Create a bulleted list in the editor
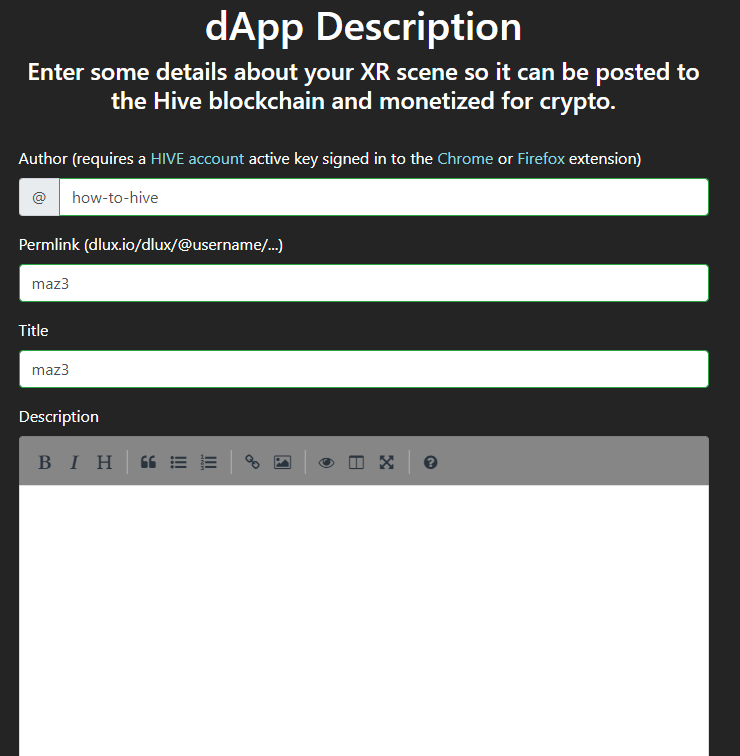740x756 pixels. [178, 462]
